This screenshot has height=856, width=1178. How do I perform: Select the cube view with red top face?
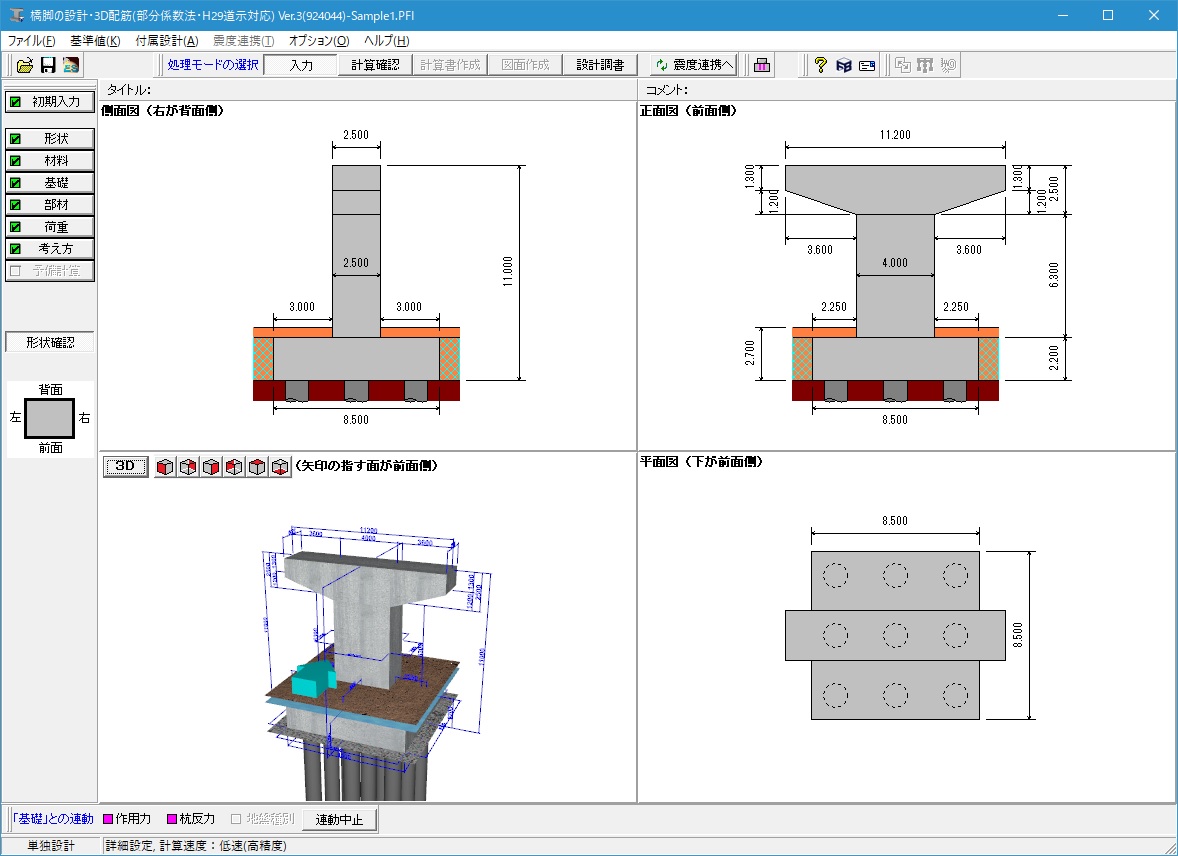coord(257,467)
